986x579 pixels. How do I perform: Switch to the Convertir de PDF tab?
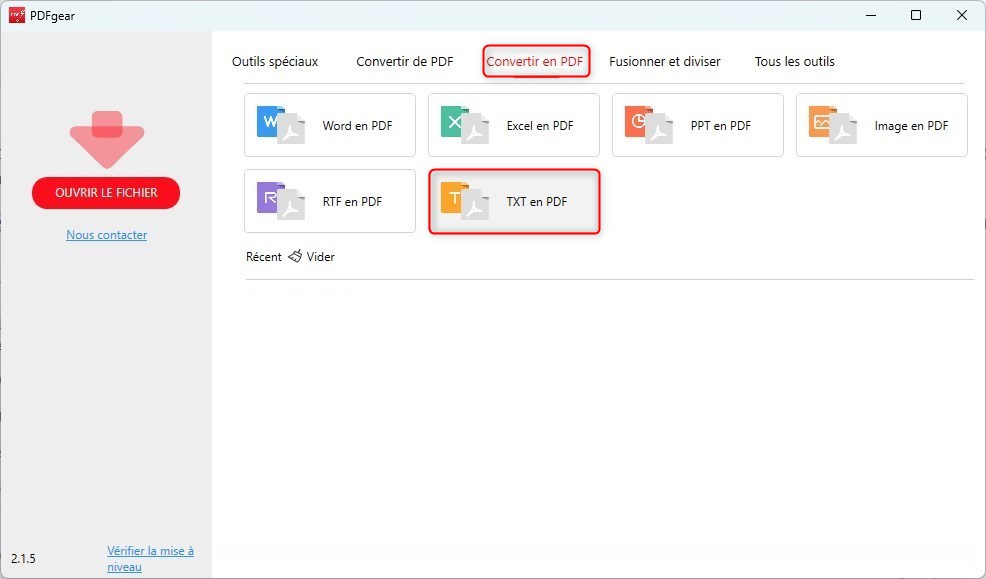[405, 61]
